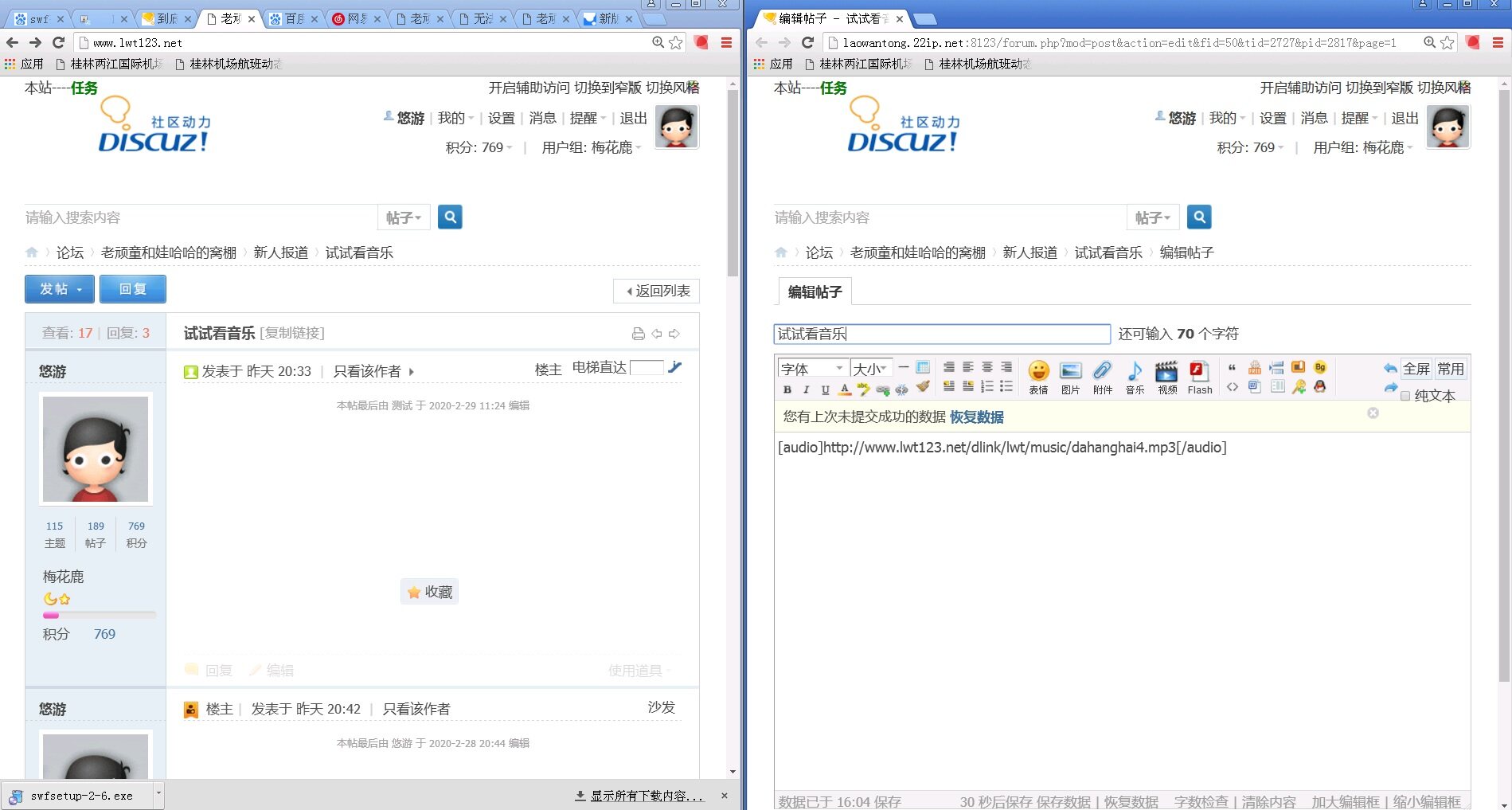The height and width of the screenshot is (810, 1512).
Task: Insert a link with chain icon
Action: (882, 389)
